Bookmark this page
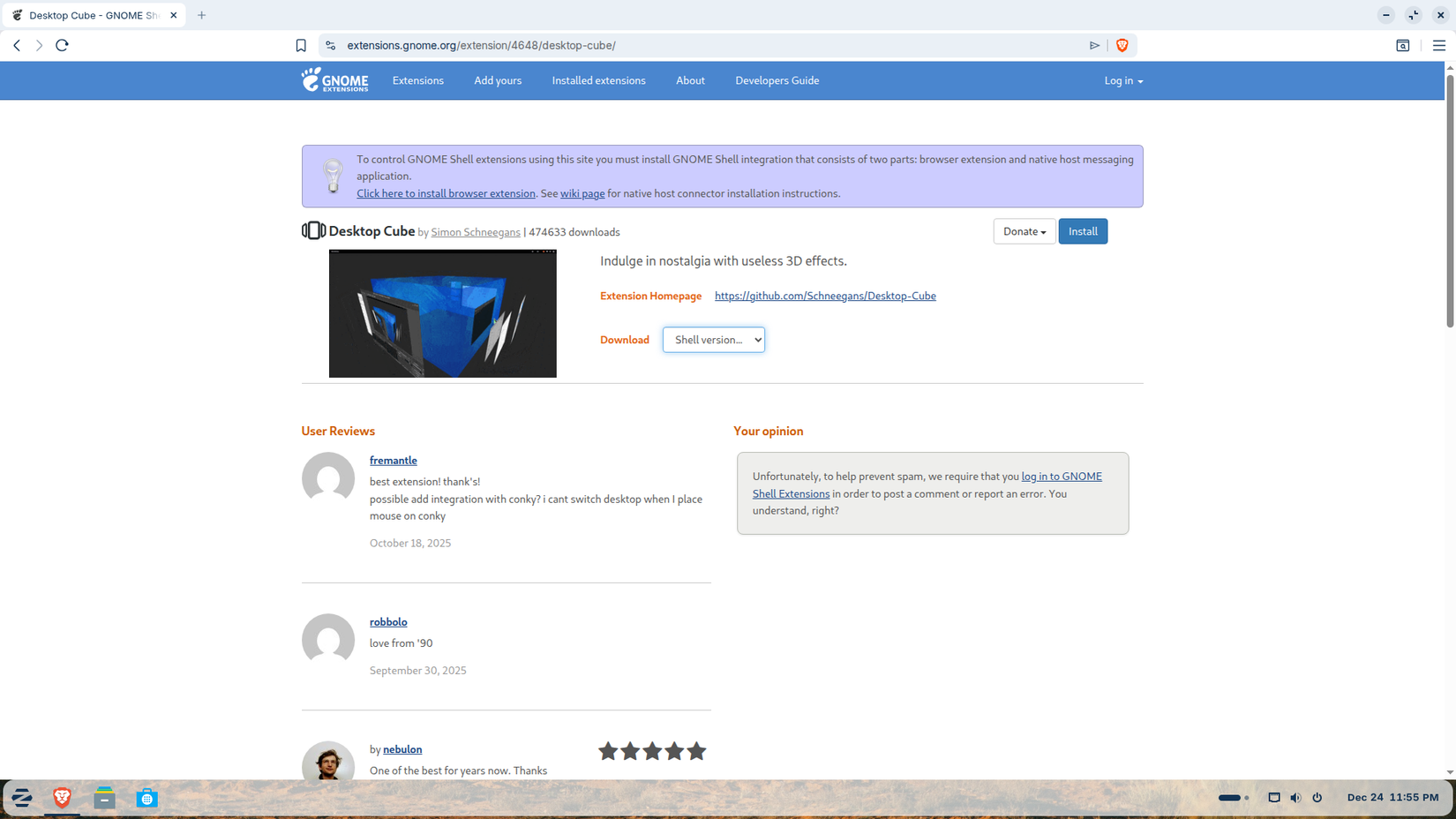The width and height of the screenshot is (1456, 819). click(301, 45)
